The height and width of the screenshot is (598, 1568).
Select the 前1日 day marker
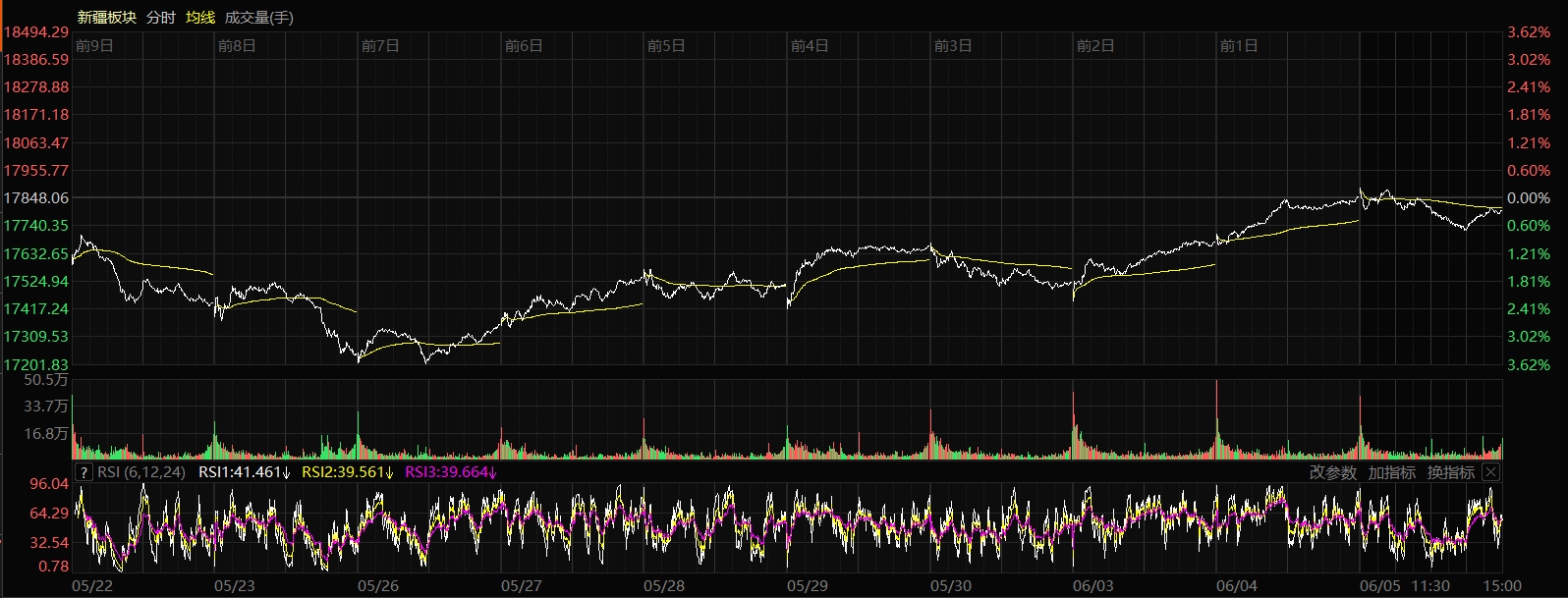[x=1239, y=46]
